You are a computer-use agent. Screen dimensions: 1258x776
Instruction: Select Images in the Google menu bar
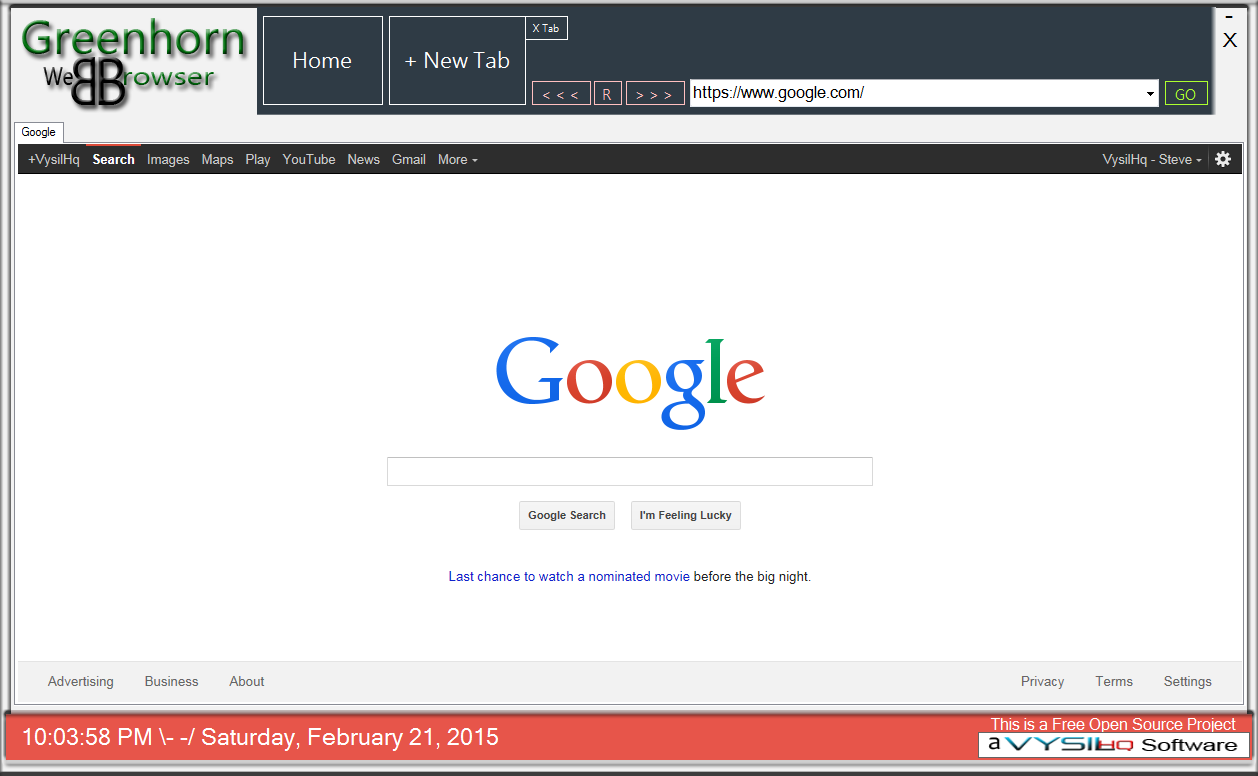click(168, 159)
